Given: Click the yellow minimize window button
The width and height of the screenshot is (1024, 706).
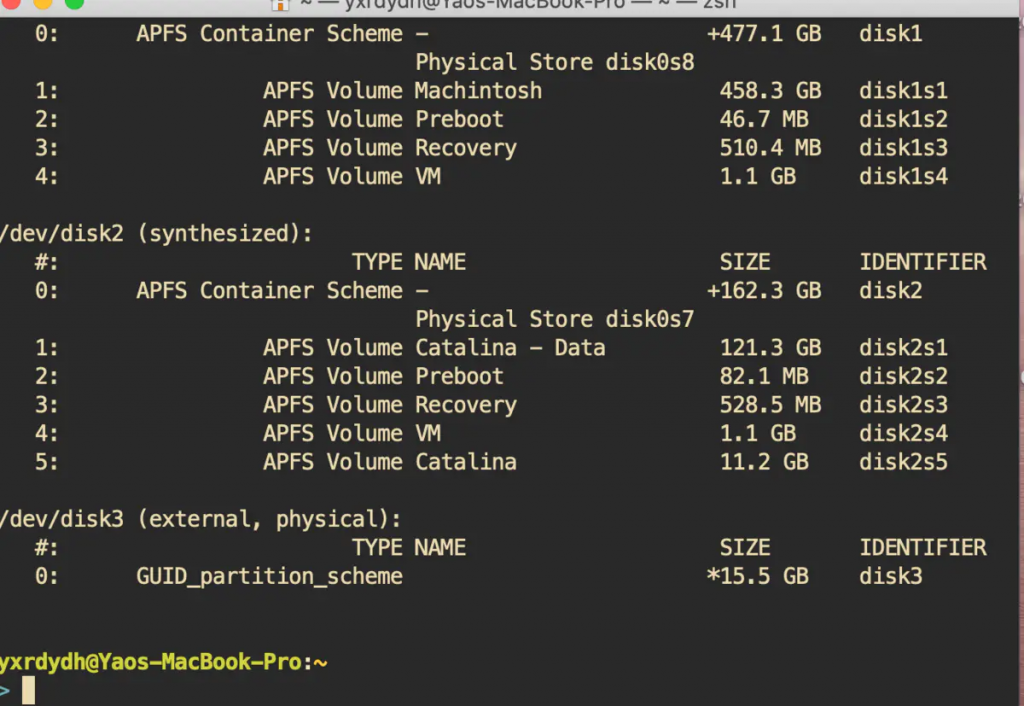Looking at the screenshot, I should tap(42, 3).
